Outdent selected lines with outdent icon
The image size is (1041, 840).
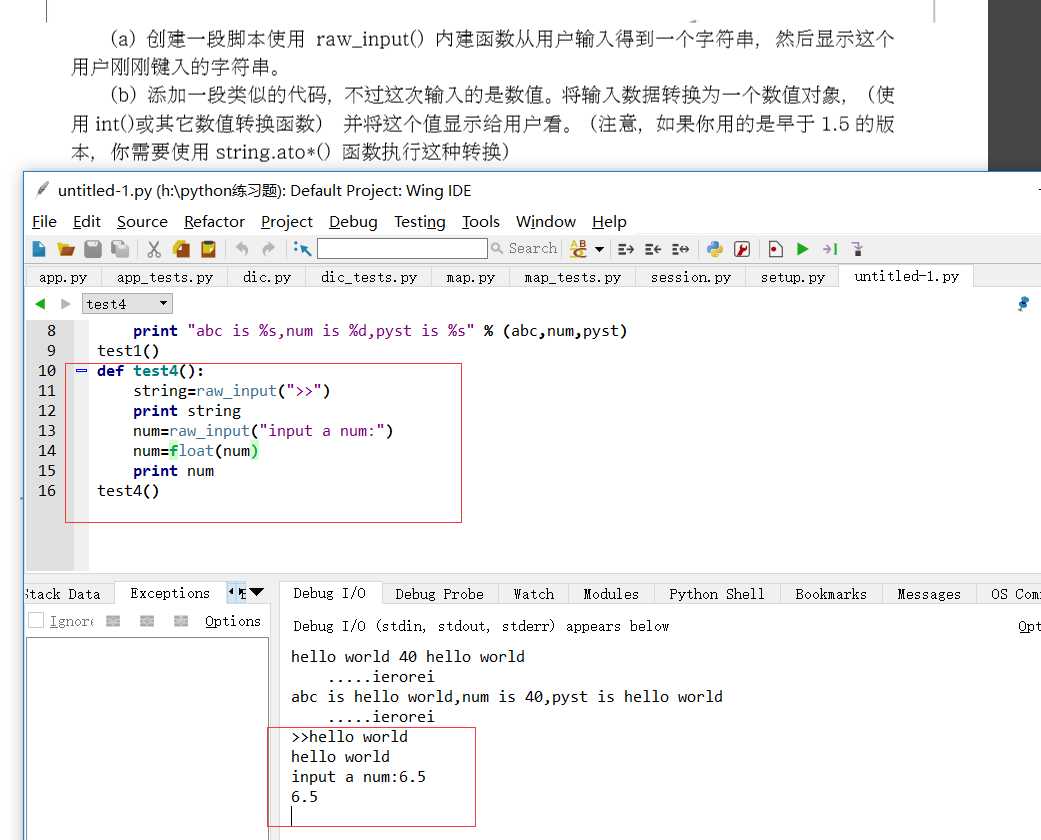[x=653, y=249]
